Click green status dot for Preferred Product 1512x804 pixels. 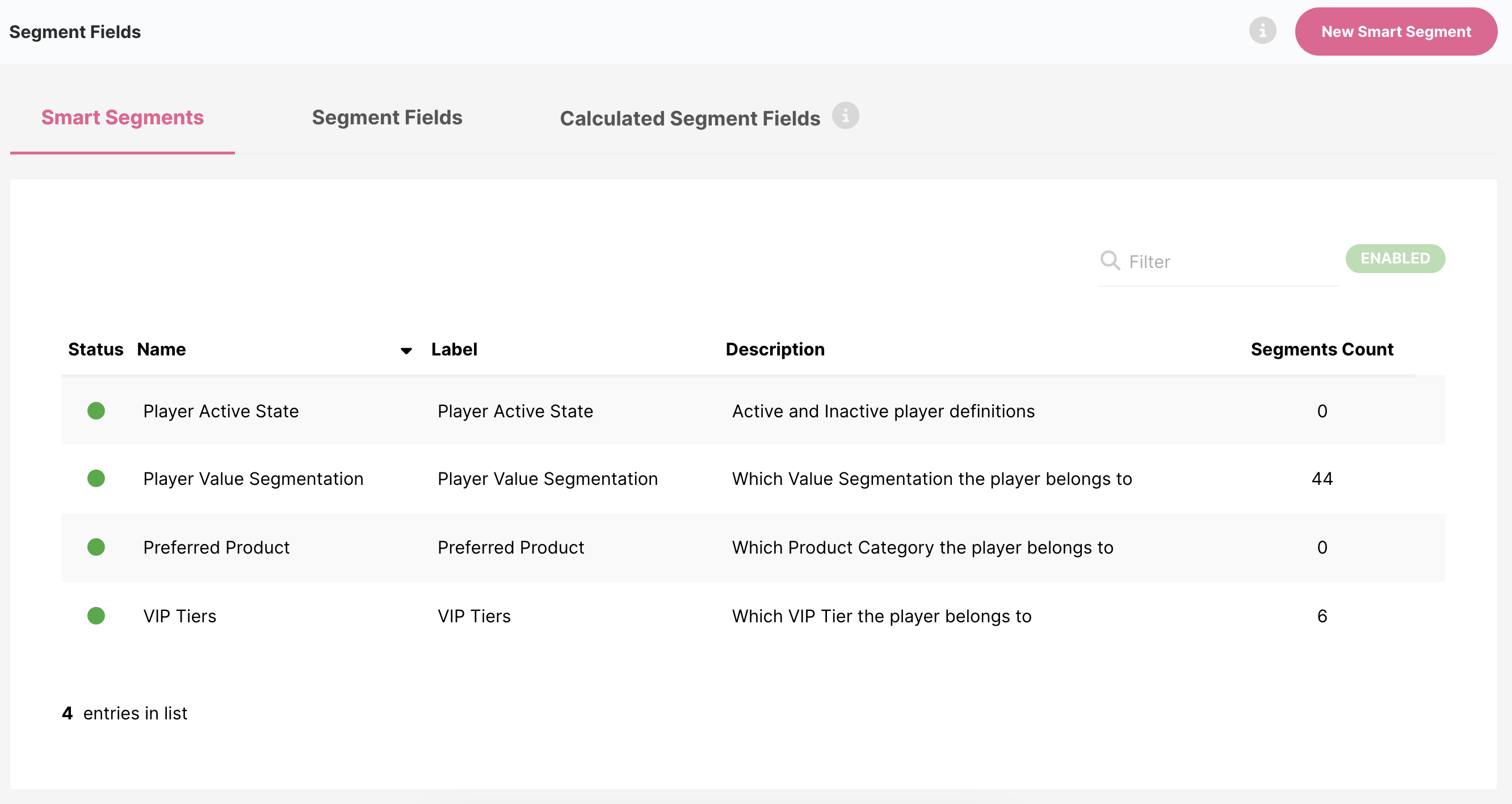coord(96,547)
